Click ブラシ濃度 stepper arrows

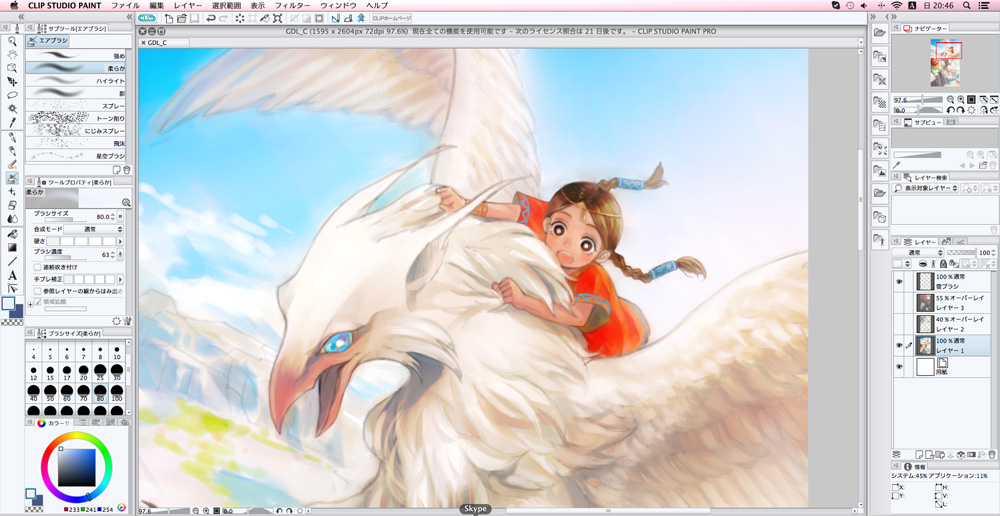[x=114, y=254]
